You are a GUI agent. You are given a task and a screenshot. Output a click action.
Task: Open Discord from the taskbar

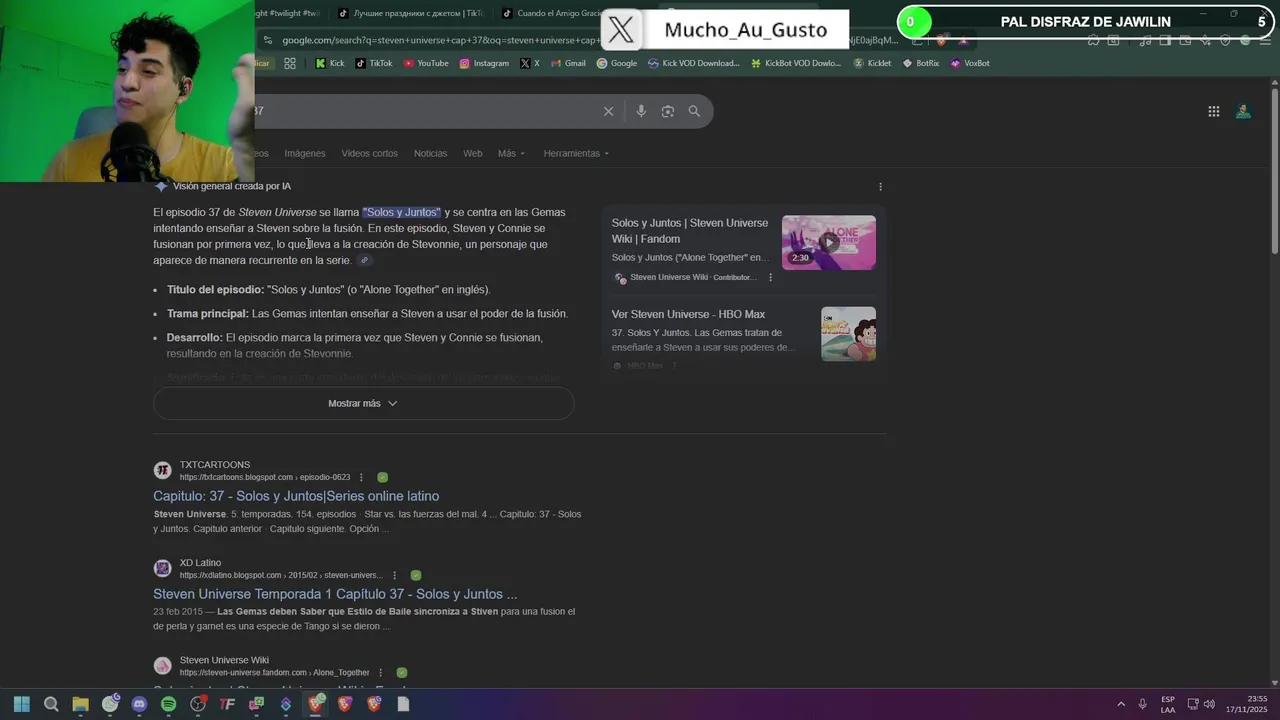[139, 704]
